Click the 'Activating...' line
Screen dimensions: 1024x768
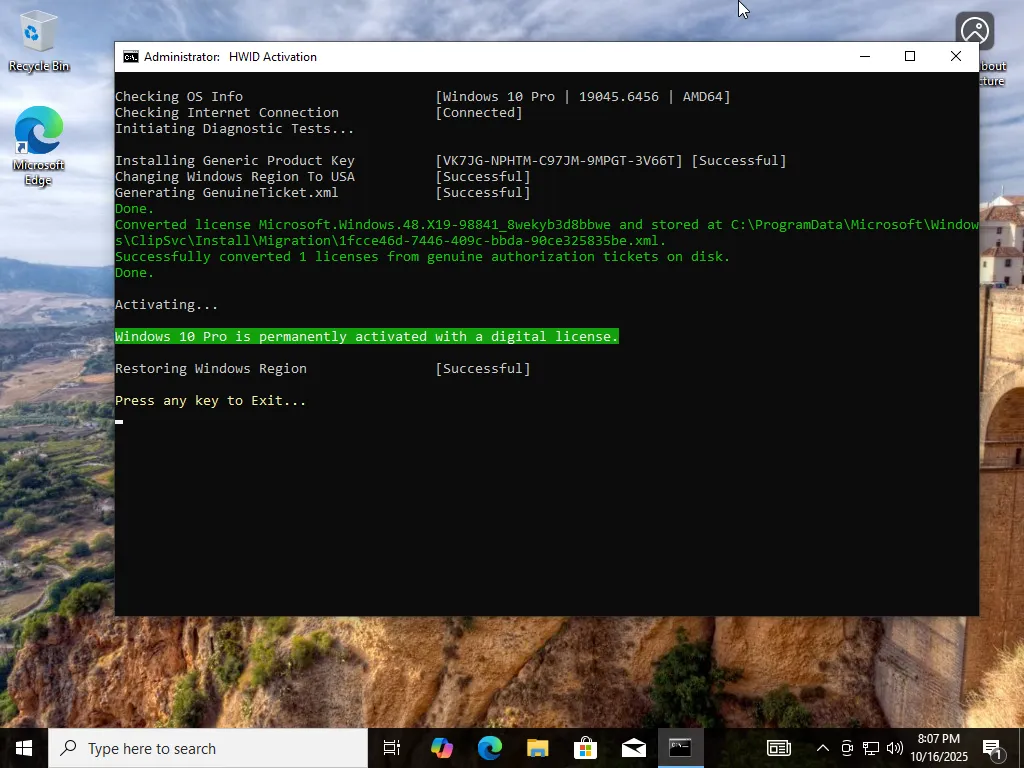point(167,304)
